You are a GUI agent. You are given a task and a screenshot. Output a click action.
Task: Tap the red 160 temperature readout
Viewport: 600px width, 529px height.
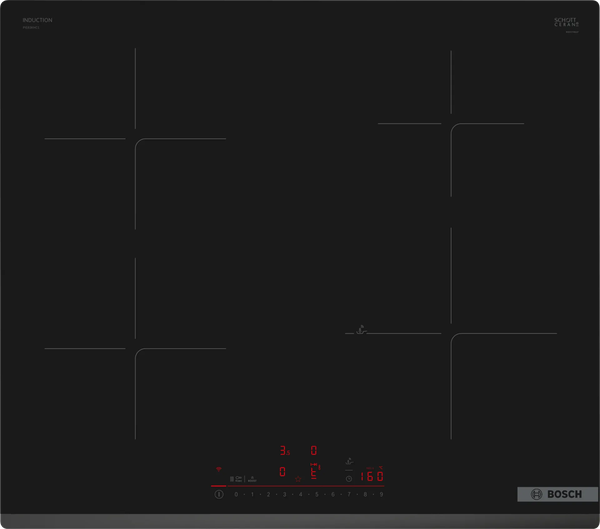(371, 476)
